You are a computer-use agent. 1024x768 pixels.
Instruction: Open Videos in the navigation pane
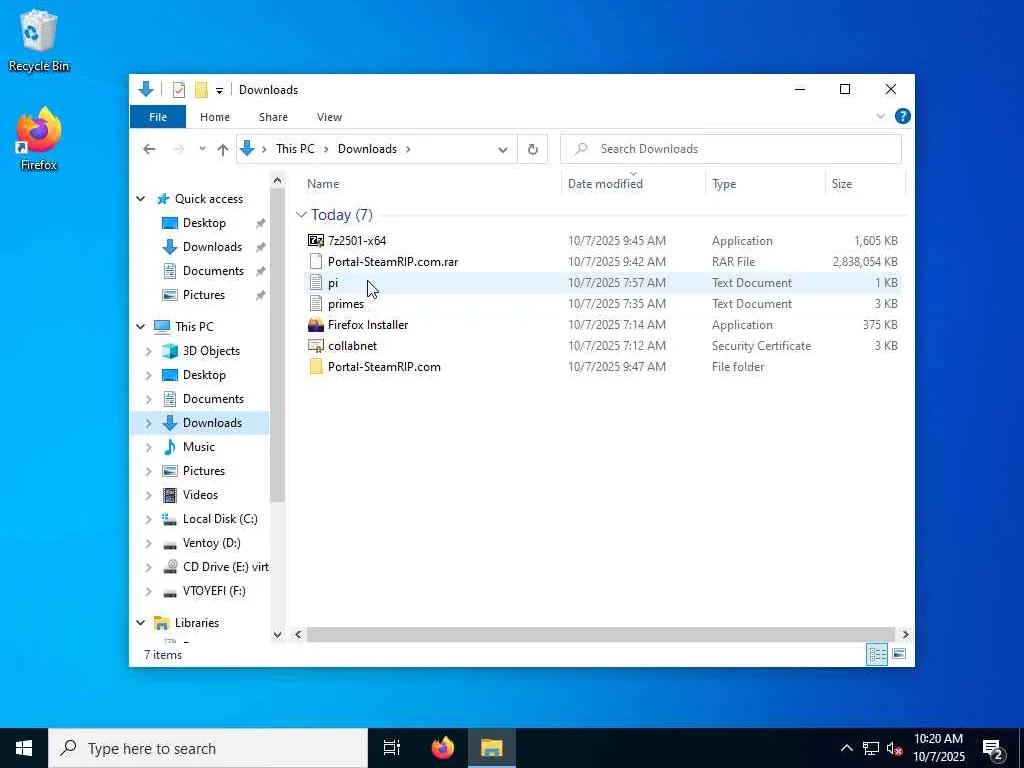pyautogui.click(x=200, y=495)
